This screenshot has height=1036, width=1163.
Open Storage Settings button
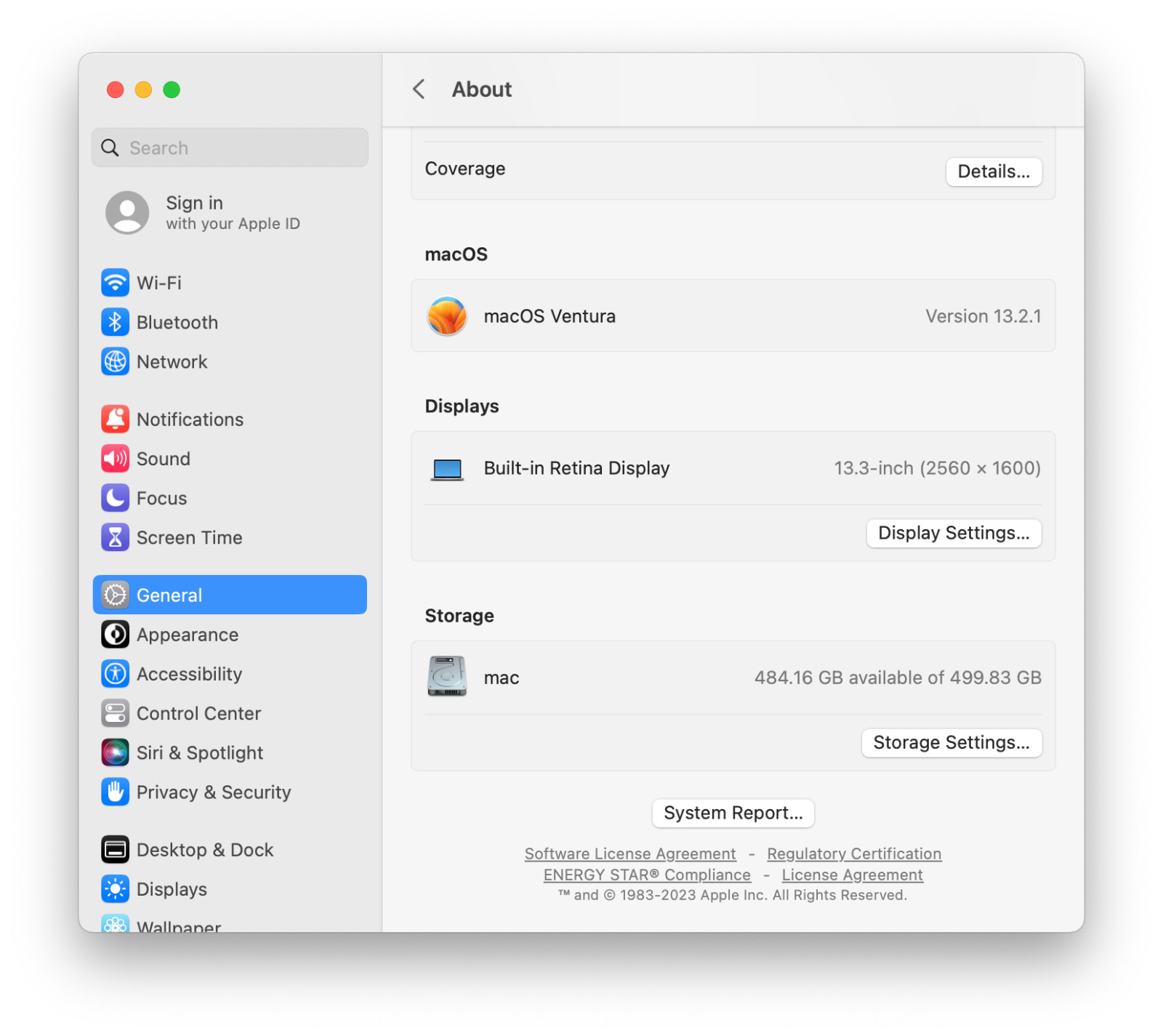[951, 742]
